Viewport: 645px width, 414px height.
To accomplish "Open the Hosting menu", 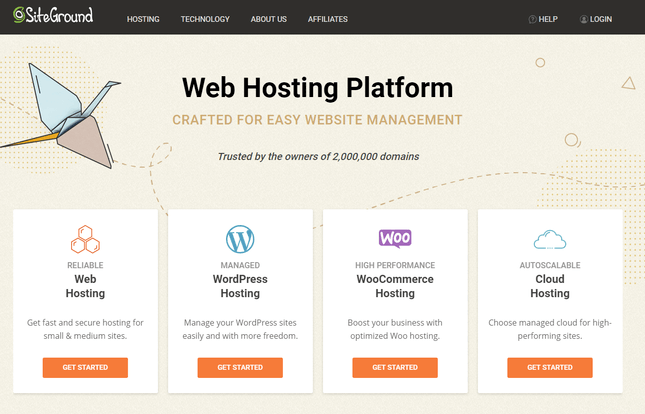I will click(x=143, y=19).
